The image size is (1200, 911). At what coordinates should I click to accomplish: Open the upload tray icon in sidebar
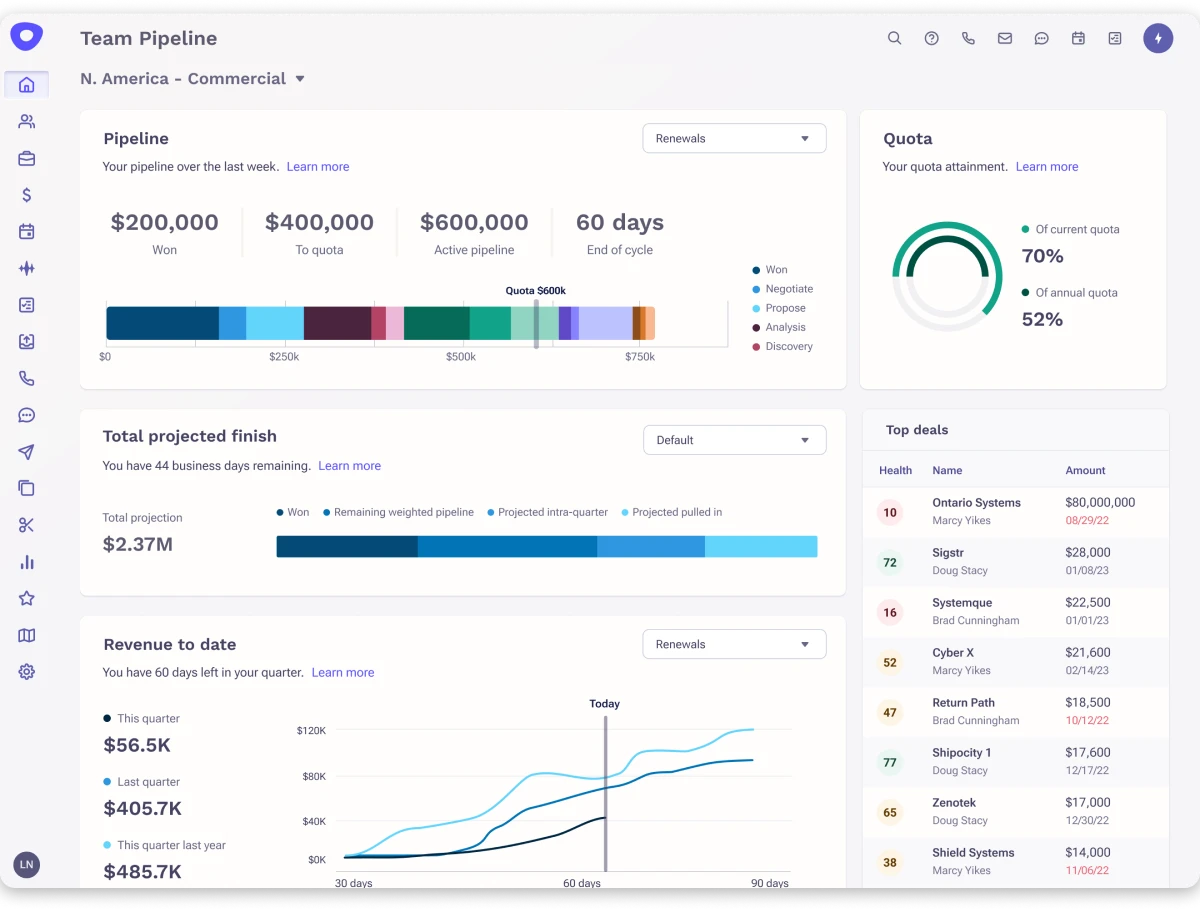(27, 342)
